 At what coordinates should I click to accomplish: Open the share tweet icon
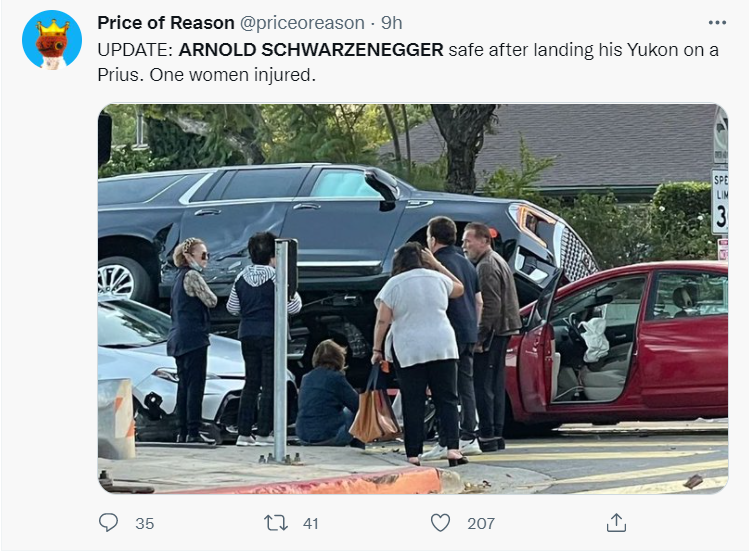[617, 522]
